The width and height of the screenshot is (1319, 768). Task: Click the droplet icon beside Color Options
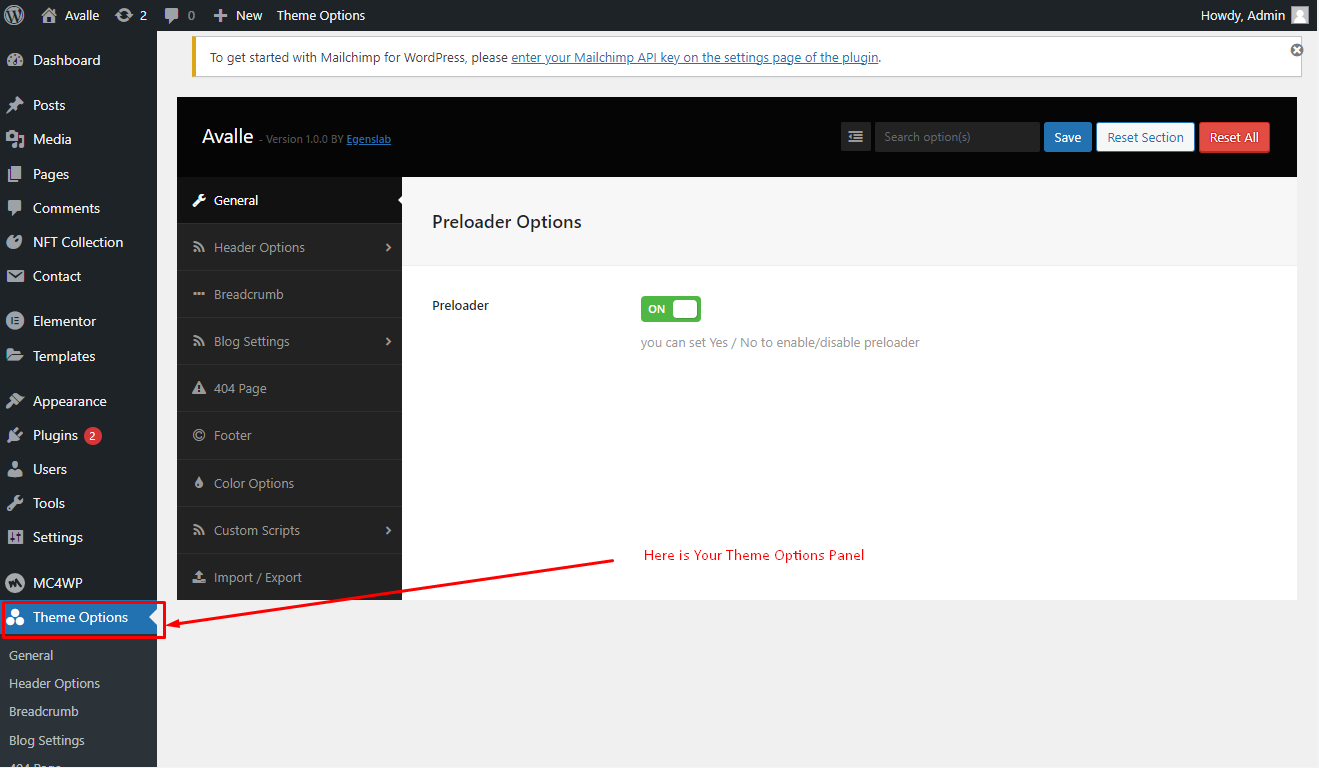[x=199, y=483]
